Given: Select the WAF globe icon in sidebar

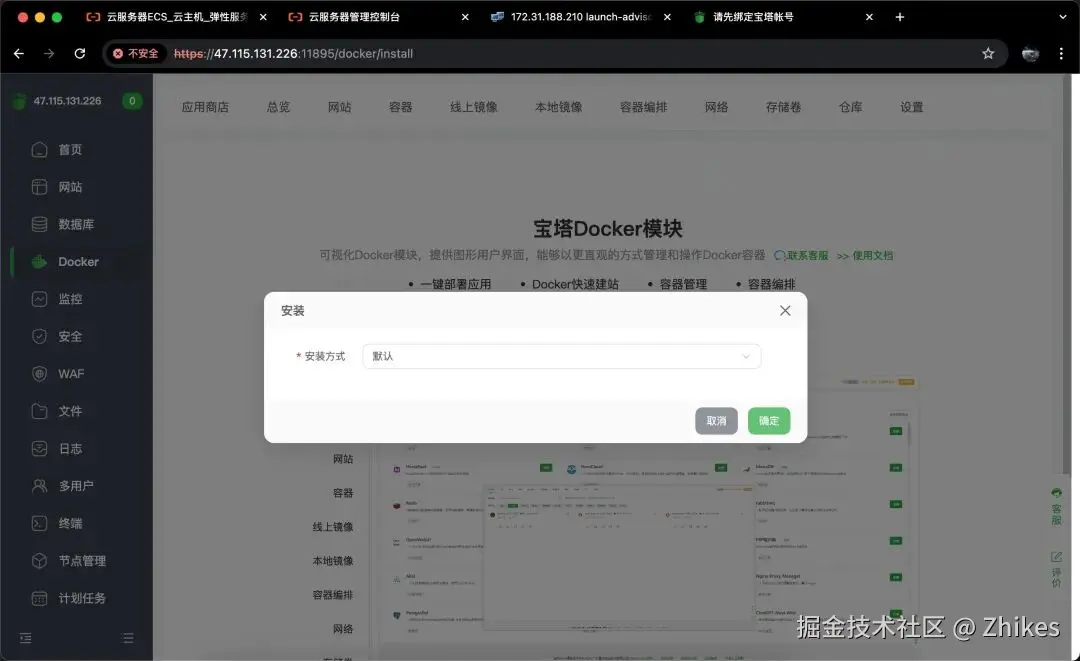Looking at the screenshot, I should pos(39,374).
